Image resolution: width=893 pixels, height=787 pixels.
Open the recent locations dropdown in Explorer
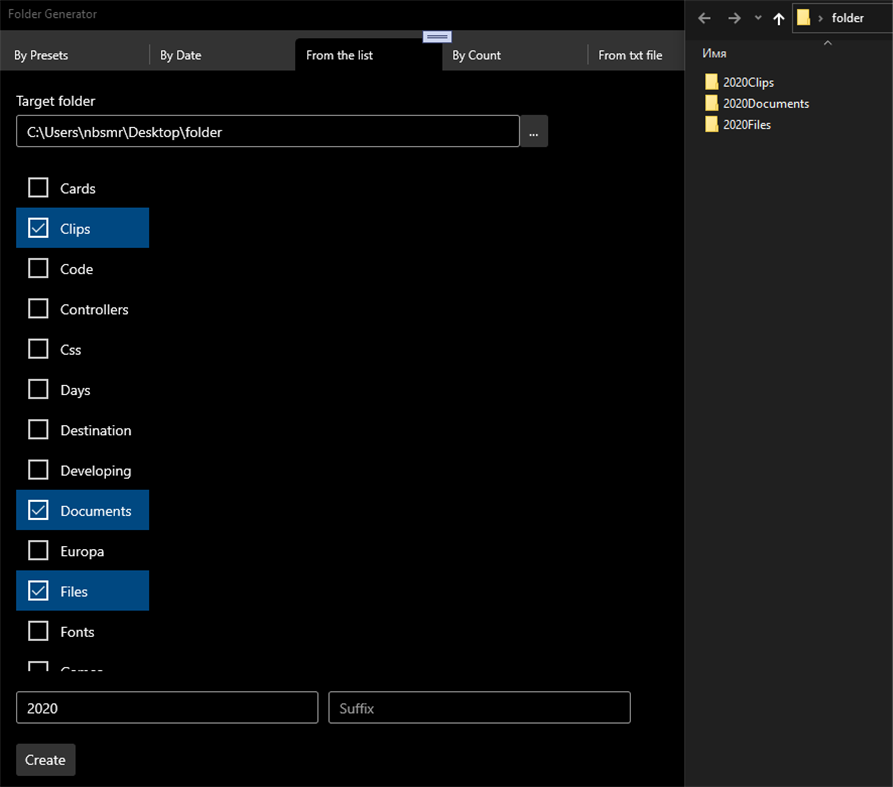click(x=757, y=17)
